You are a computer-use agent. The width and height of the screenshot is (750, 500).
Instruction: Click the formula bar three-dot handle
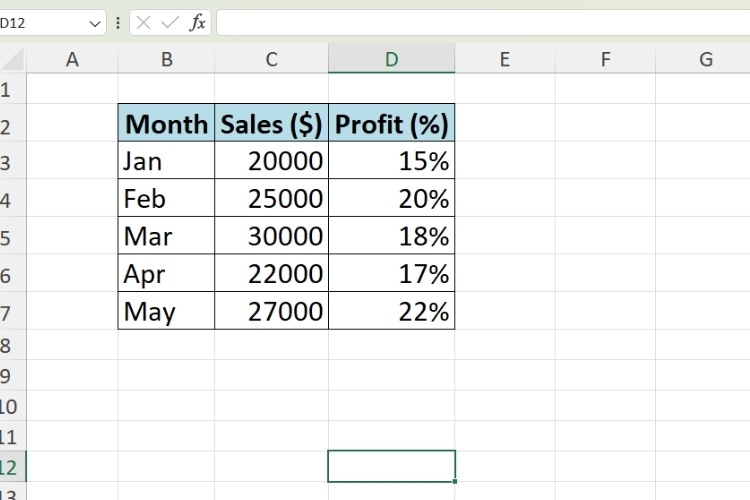118,23
